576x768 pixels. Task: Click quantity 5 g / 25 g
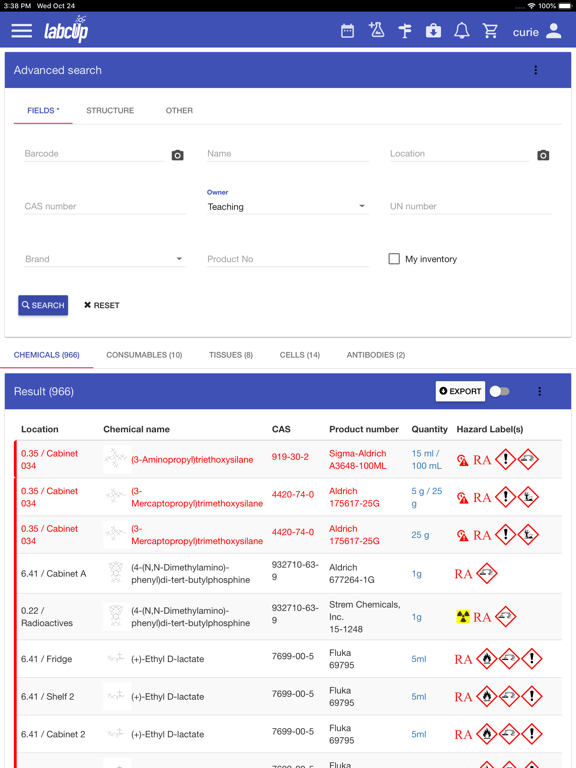click(427, 497)
